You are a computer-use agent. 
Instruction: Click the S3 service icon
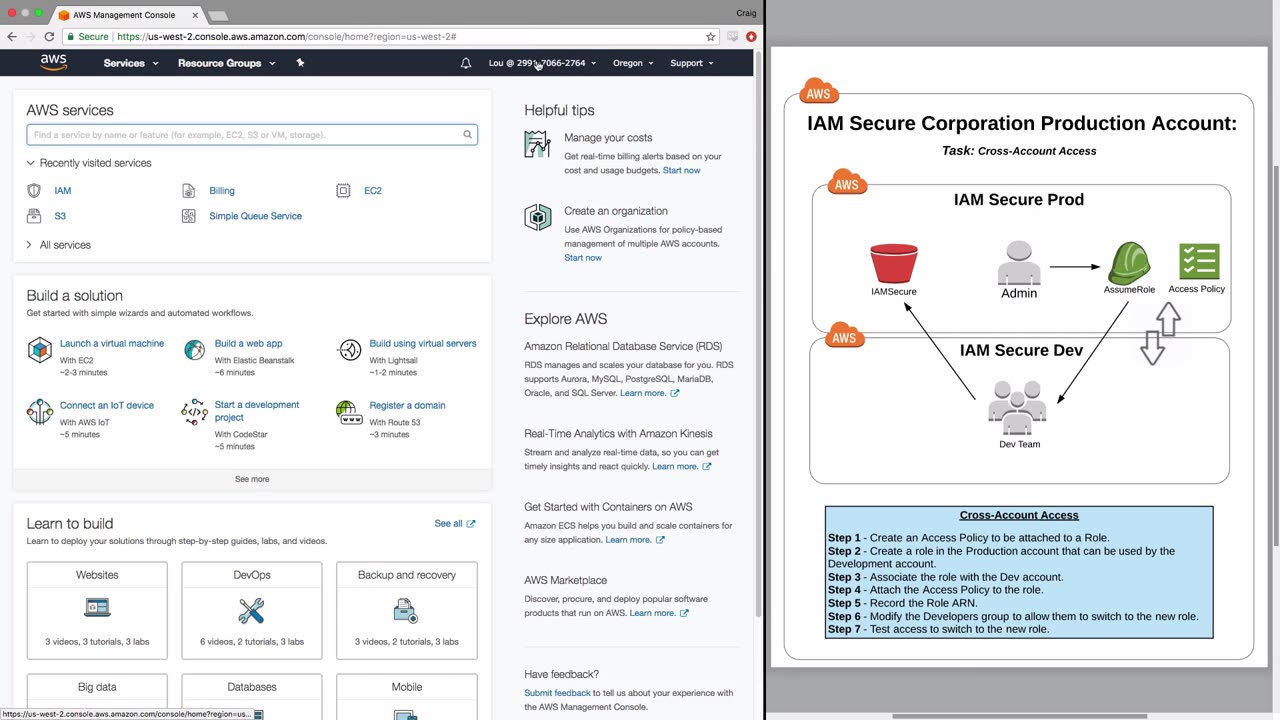coord(34,216)
